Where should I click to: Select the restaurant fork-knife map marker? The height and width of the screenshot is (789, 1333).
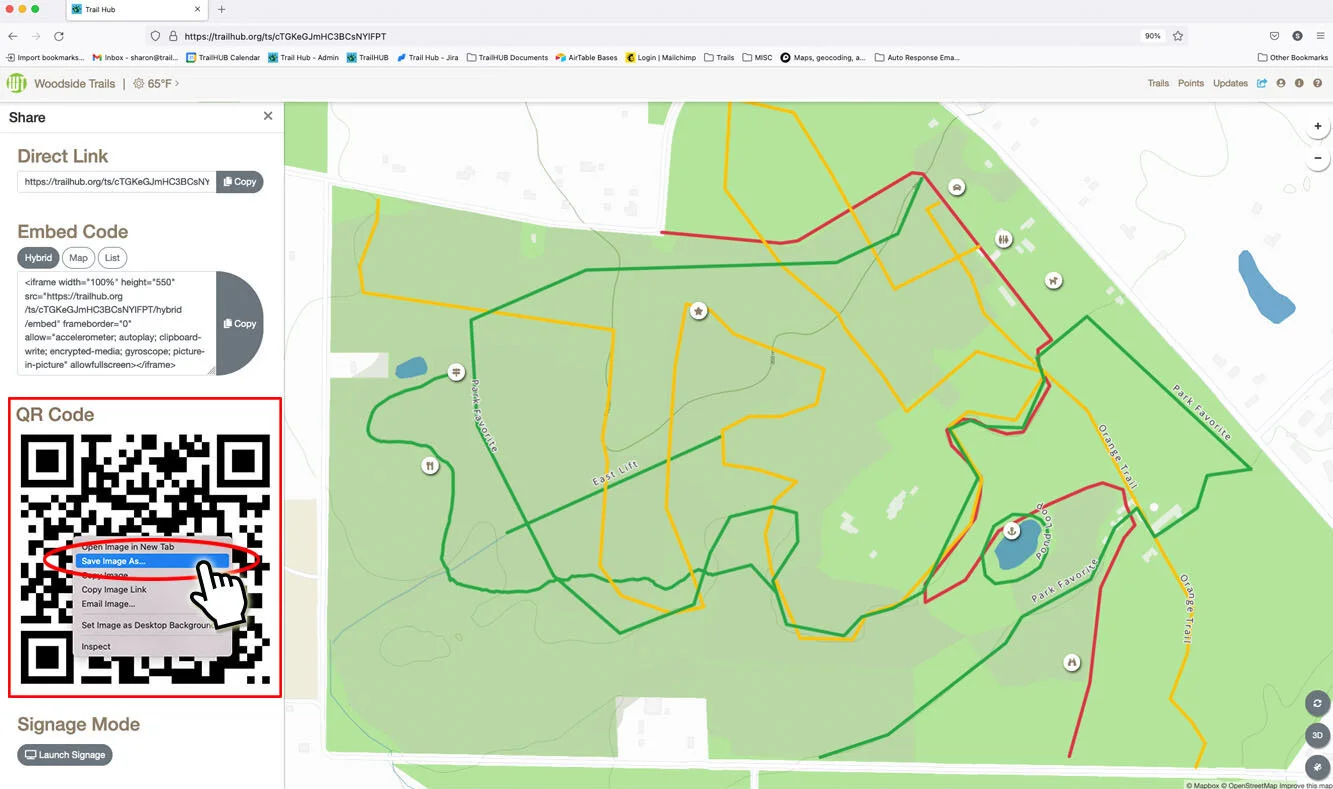430,465
